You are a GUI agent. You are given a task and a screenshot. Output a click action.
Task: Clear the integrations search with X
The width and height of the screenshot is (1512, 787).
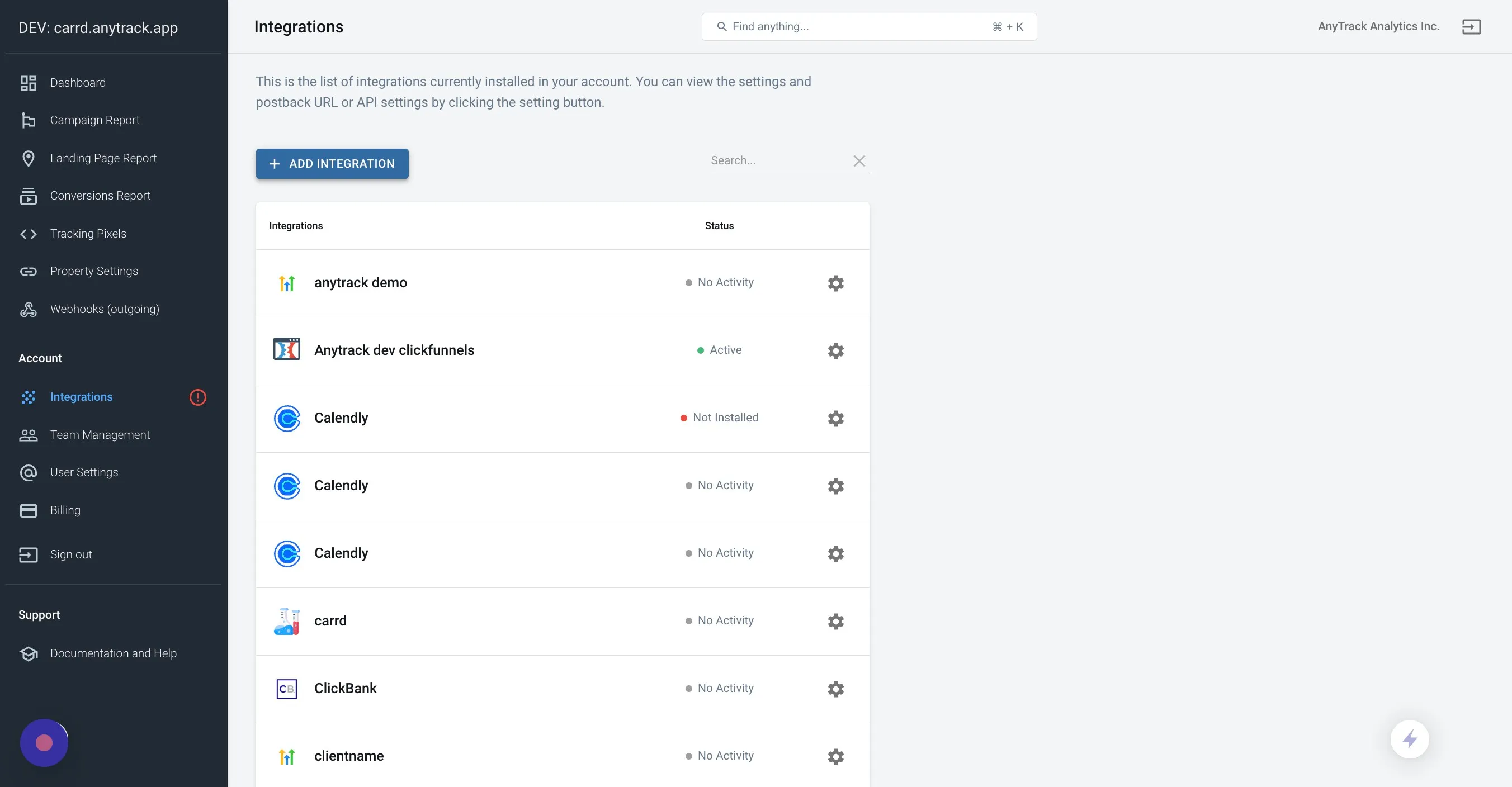[x=859, y=161]
